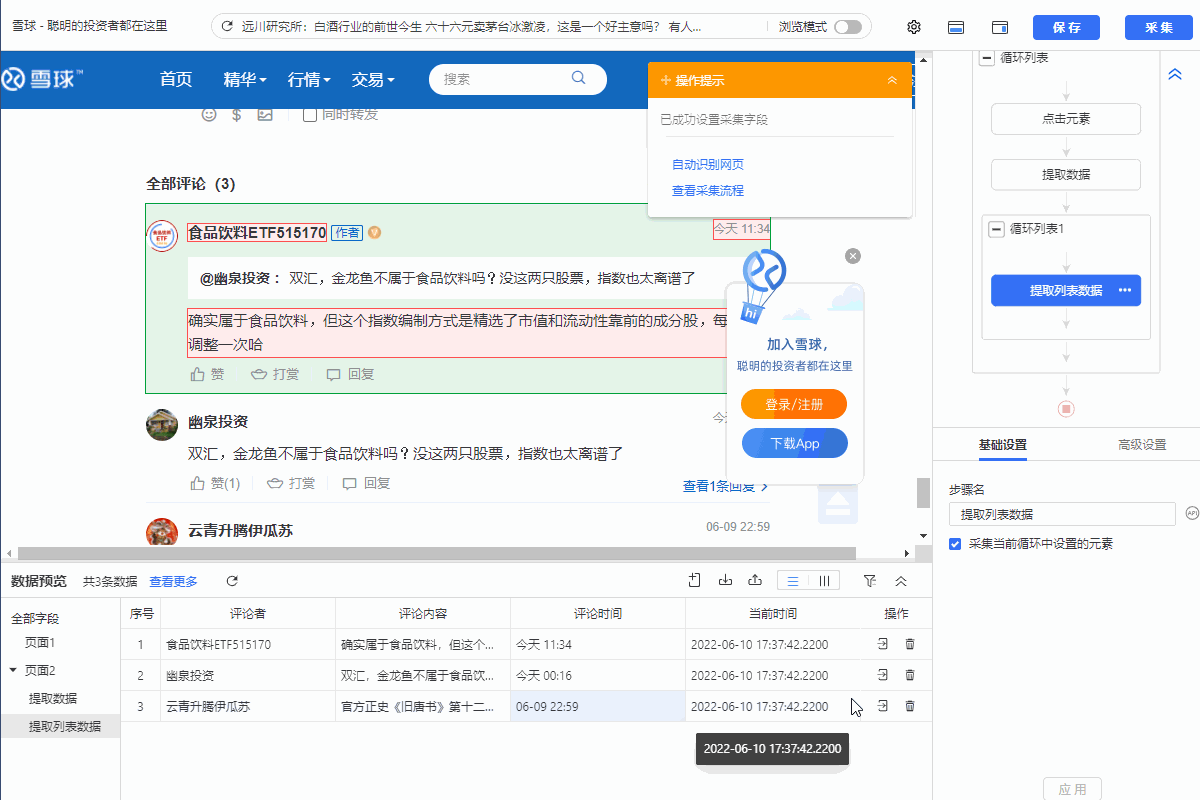Screen dimensions: 1200x800
Task: Delete row 3 云青升腾伊瓜苏 with trash icon
Action: pyautogui.click(x=910, y=706)
